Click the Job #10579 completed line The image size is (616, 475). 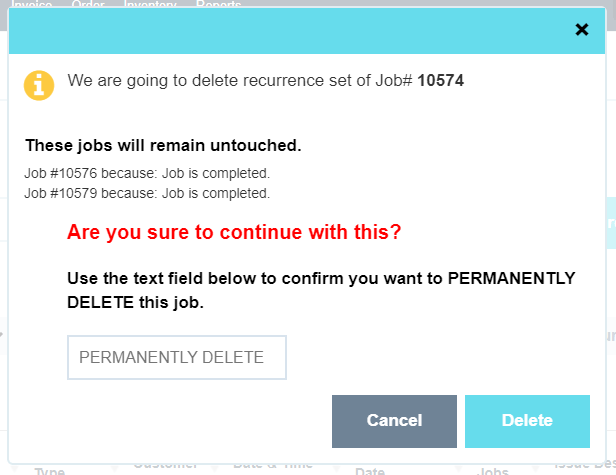pyautogui.click(x=147, y=193)
